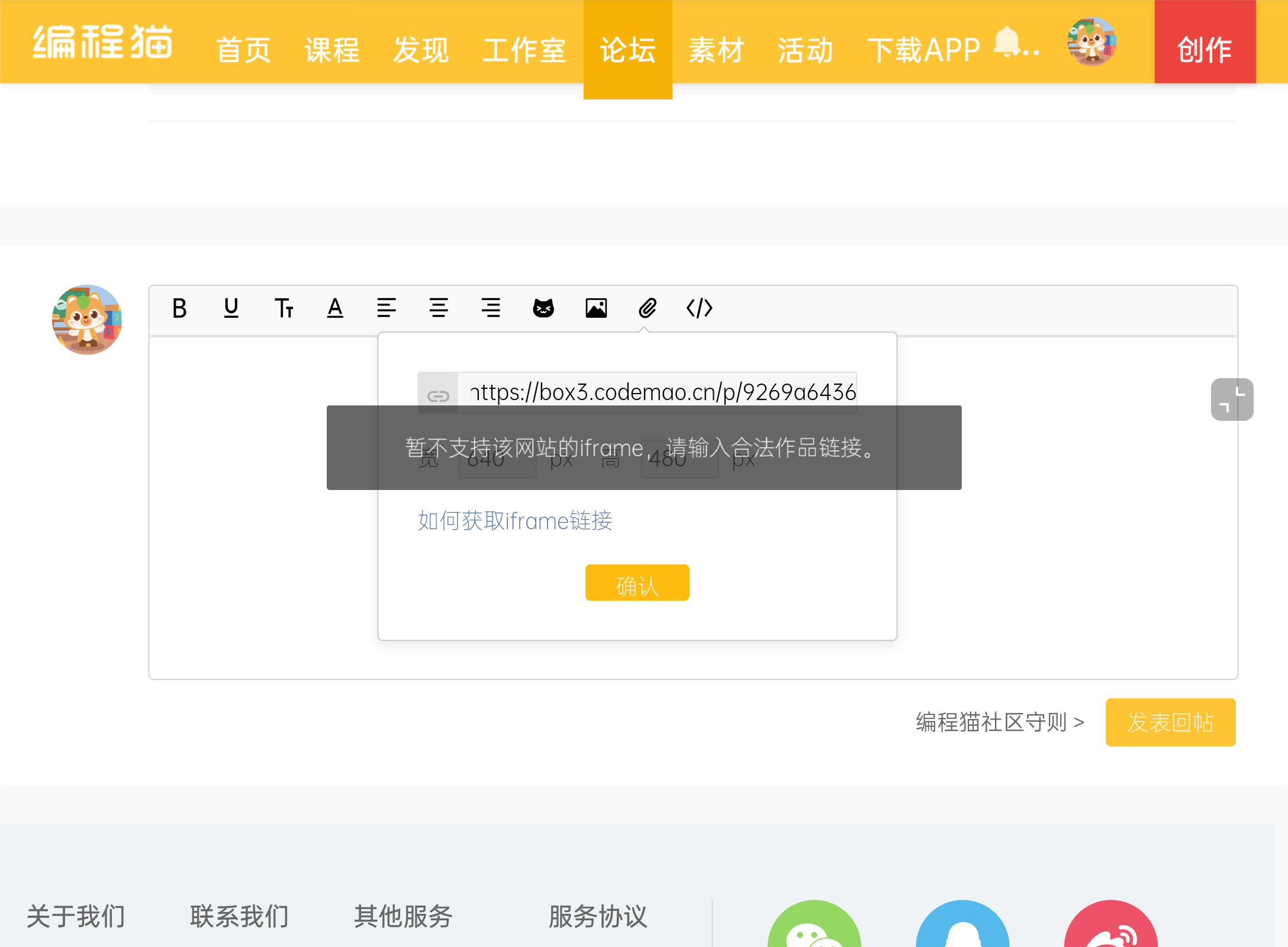Open the WeChat social icon
Viewport: 1288px width, 947px height.
tap(814, 924)
